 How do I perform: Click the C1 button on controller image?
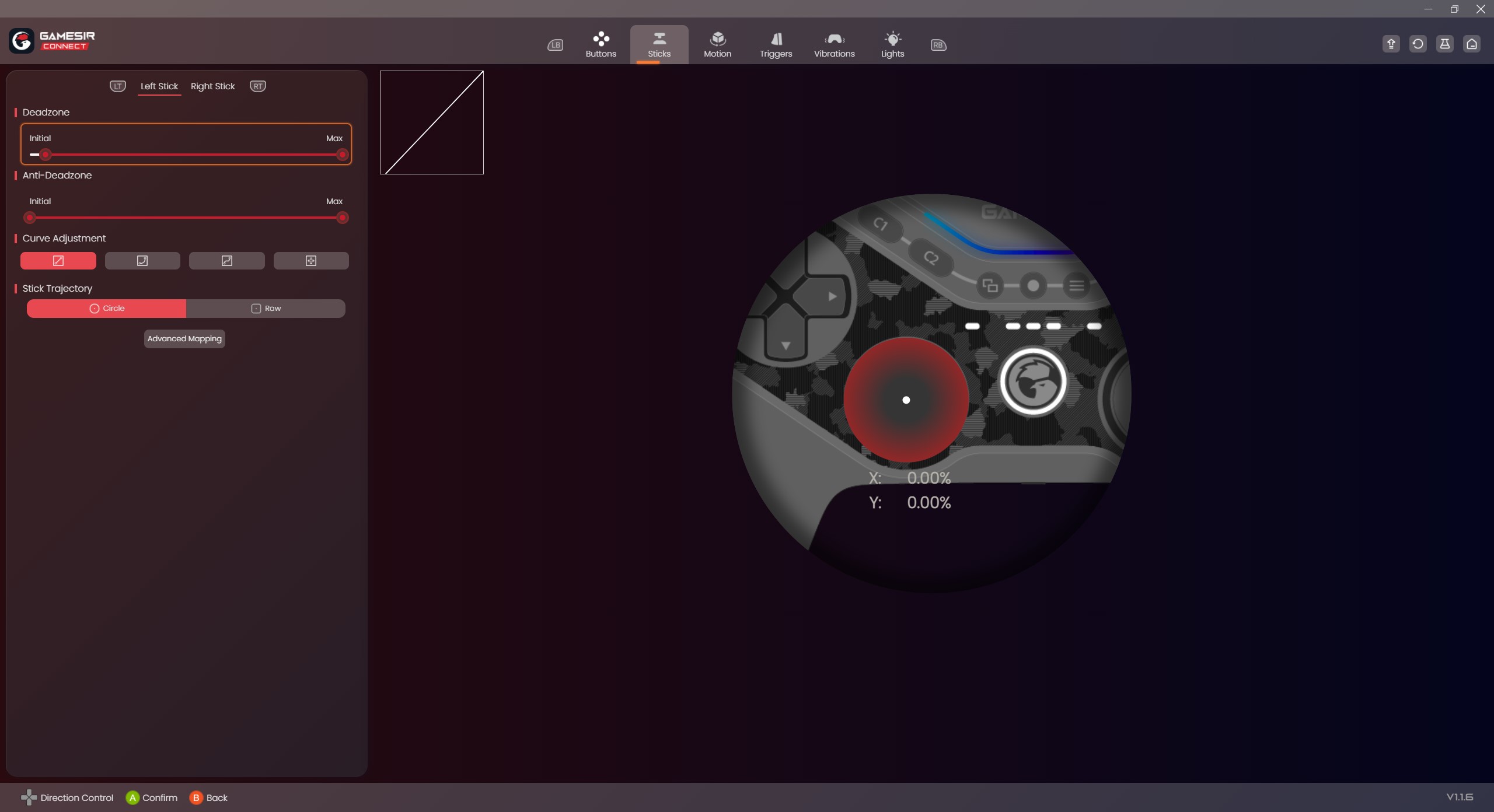coord(881,224)
